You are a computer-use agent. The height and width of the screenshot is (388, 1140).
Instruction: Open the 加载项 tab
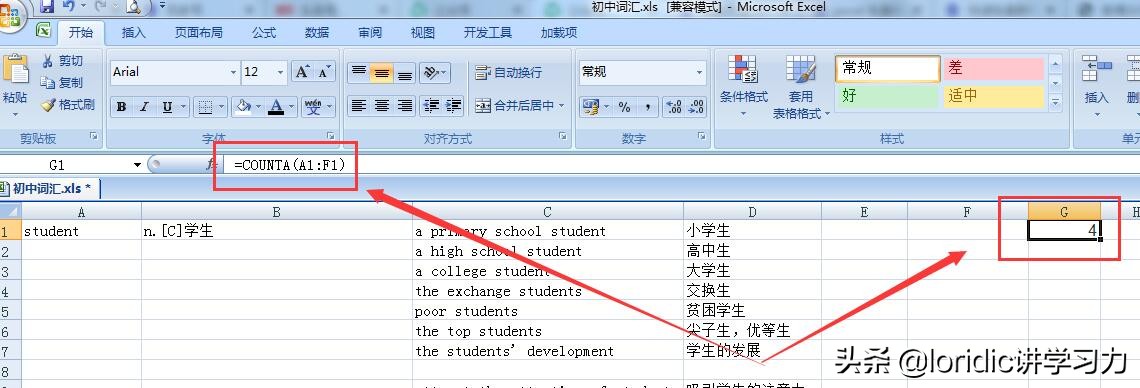559,33
